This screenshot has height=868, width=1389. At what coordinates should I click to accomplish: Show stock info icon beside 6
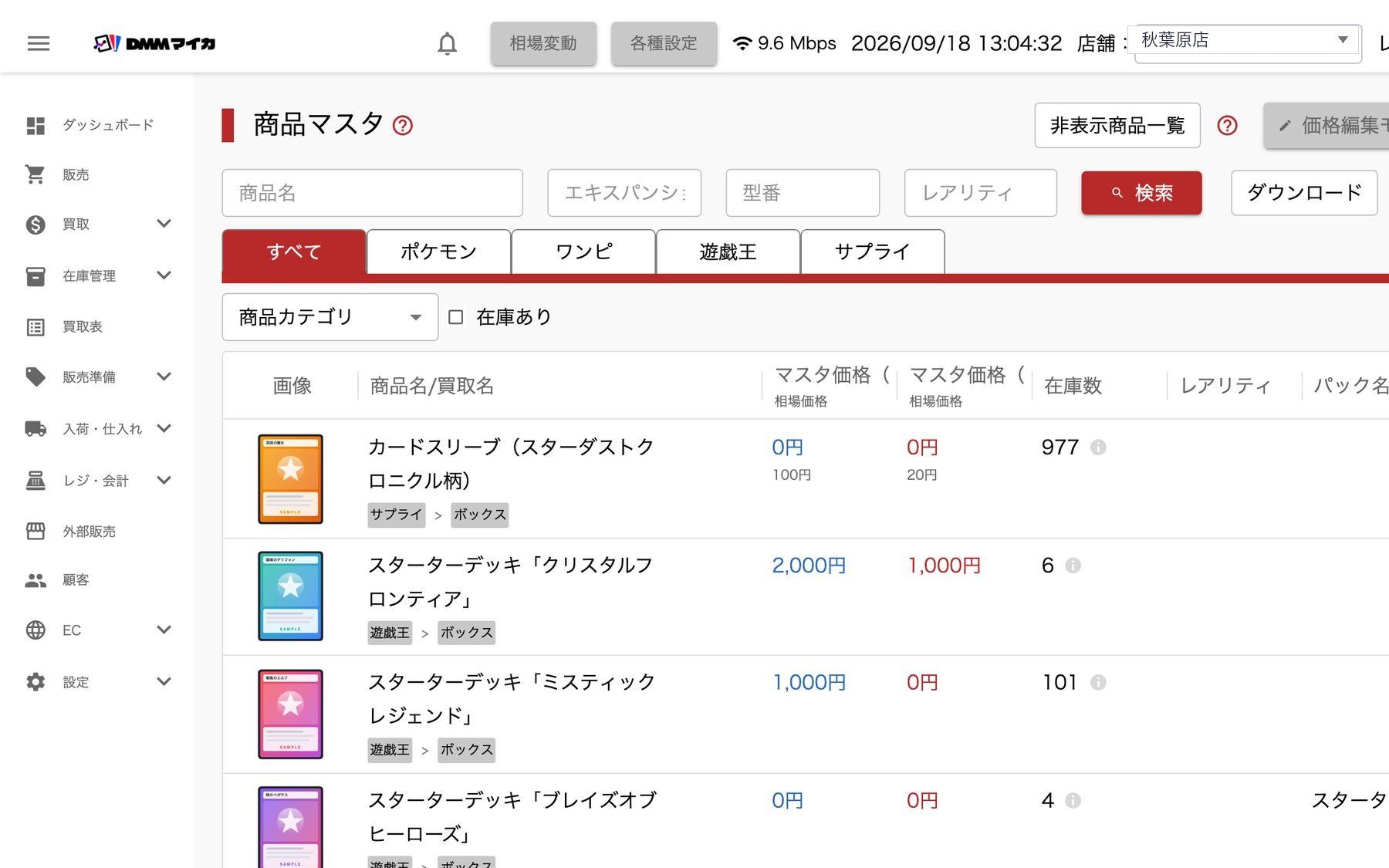tap(1073, 566)
